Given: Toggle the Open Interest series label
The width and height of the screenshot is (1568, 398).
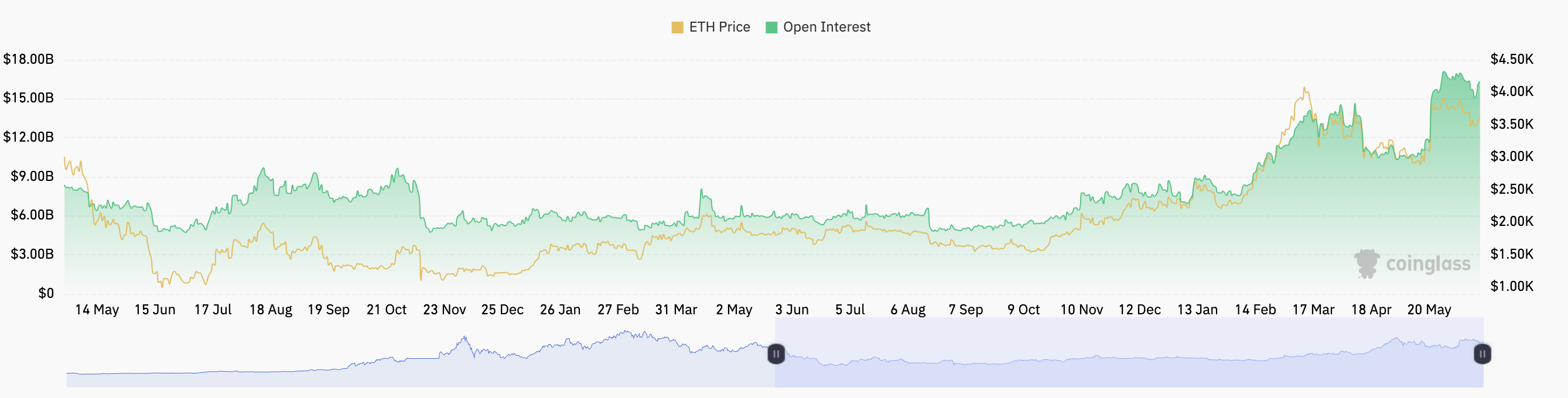Looking at the screenshot, I should [x=826, y=28].
